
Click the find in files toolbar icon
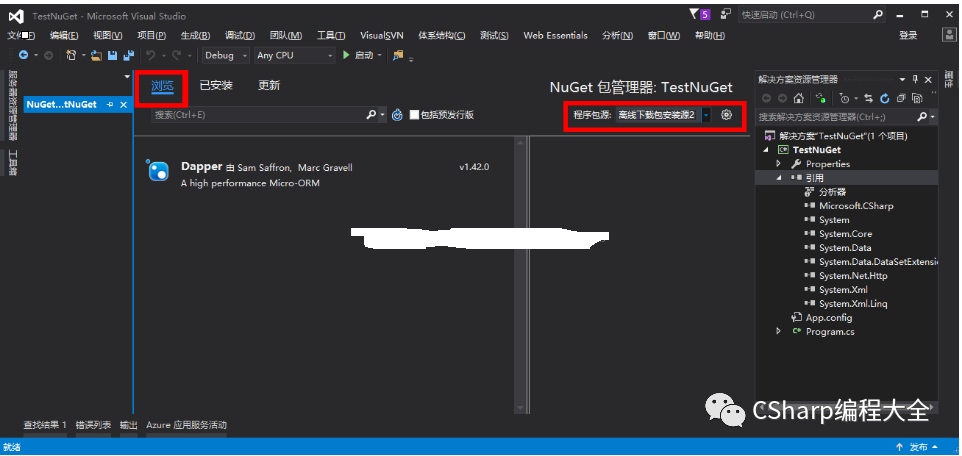pos(398,55)
